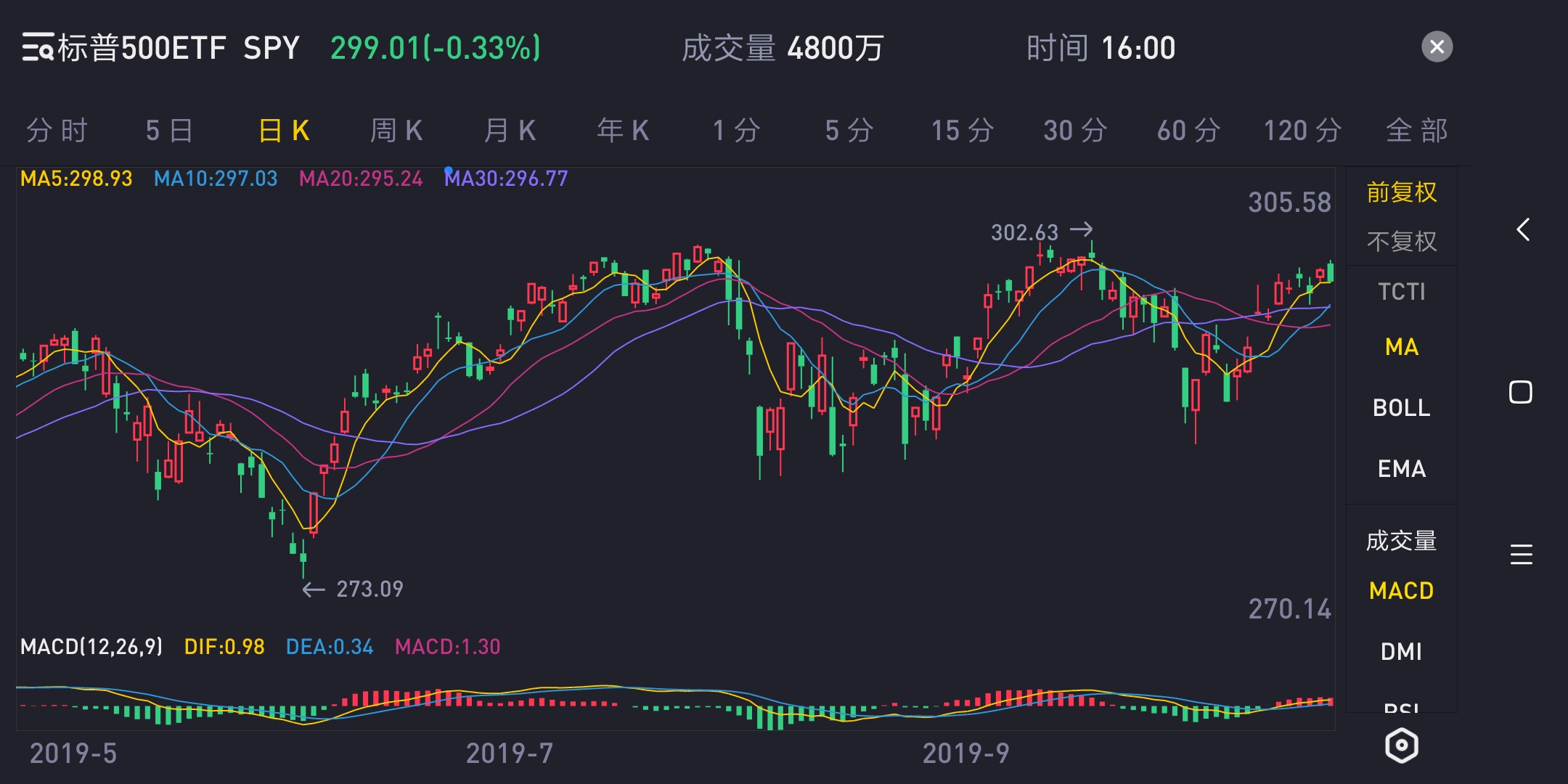The image size is (1568, 784).
Task: Tap Android back arrow
Action: coord(1522,229)
